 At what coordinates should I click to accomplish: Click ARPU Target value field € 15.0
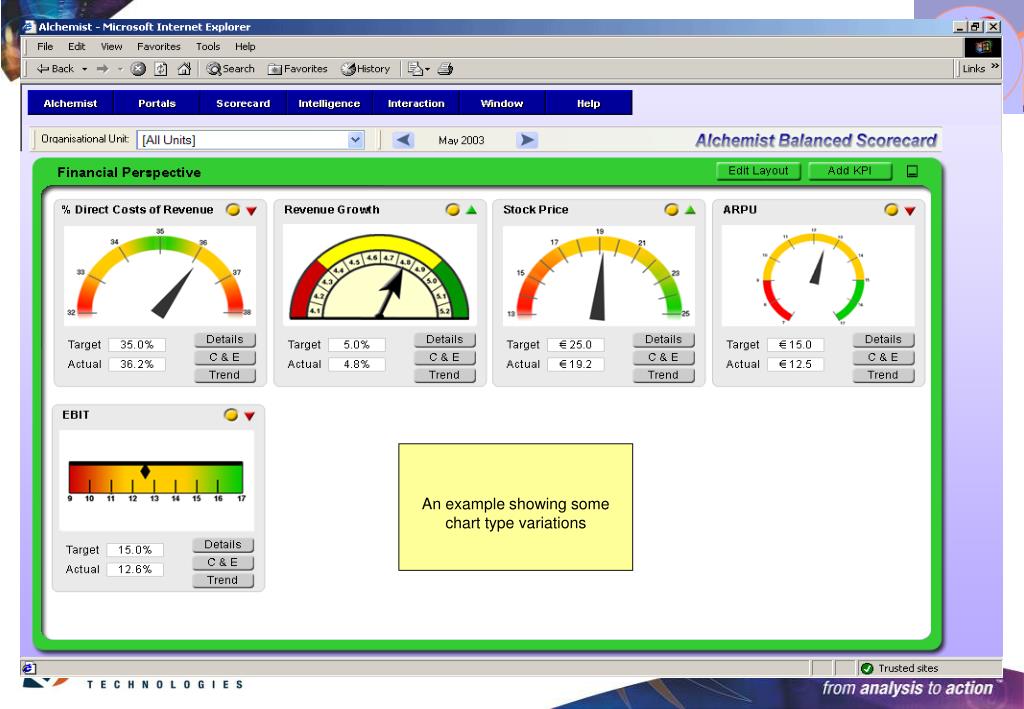[x=795, y=345]
